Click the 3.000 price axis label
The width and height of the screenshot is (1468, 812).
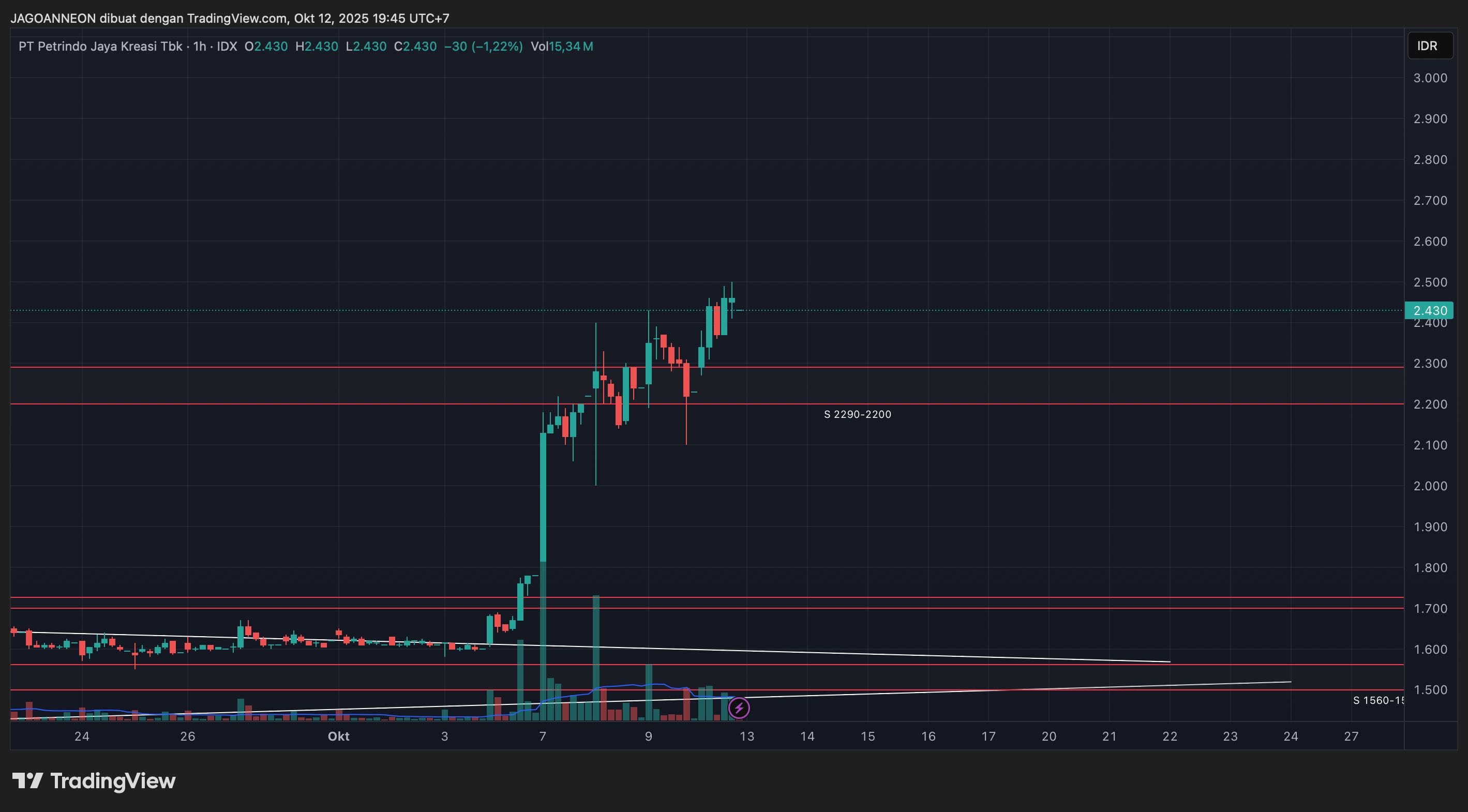[1430, 78]
